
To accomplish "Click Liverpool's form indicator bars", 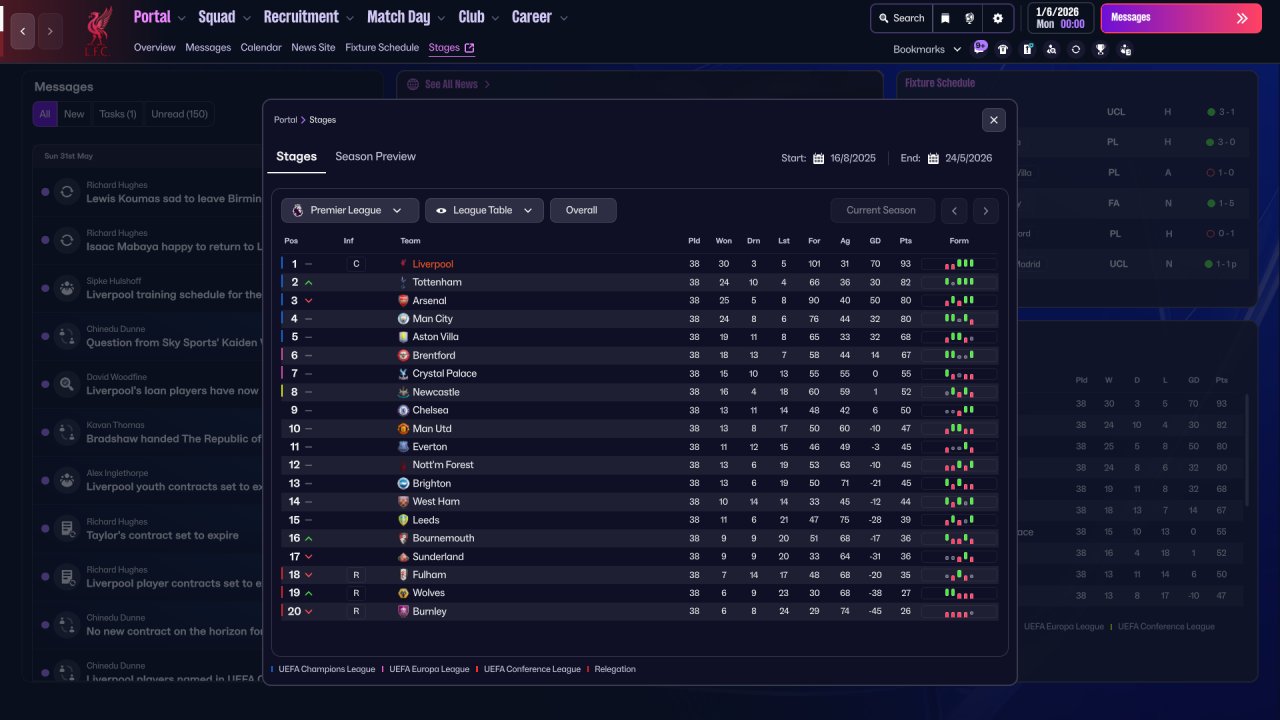I will click(959, 264).
